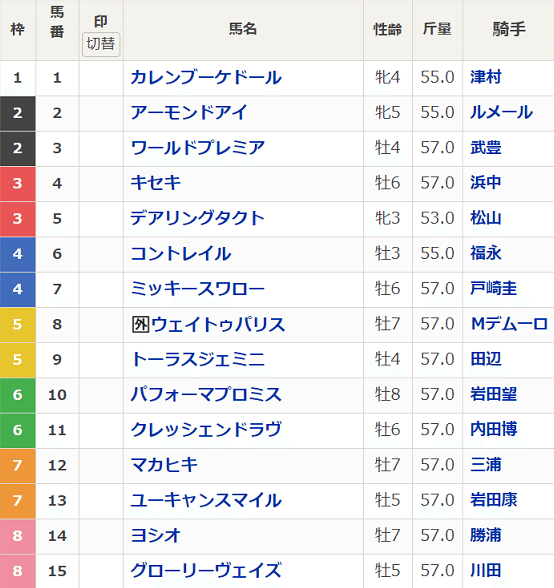Click the 馬名 column header

click(243, 29)
